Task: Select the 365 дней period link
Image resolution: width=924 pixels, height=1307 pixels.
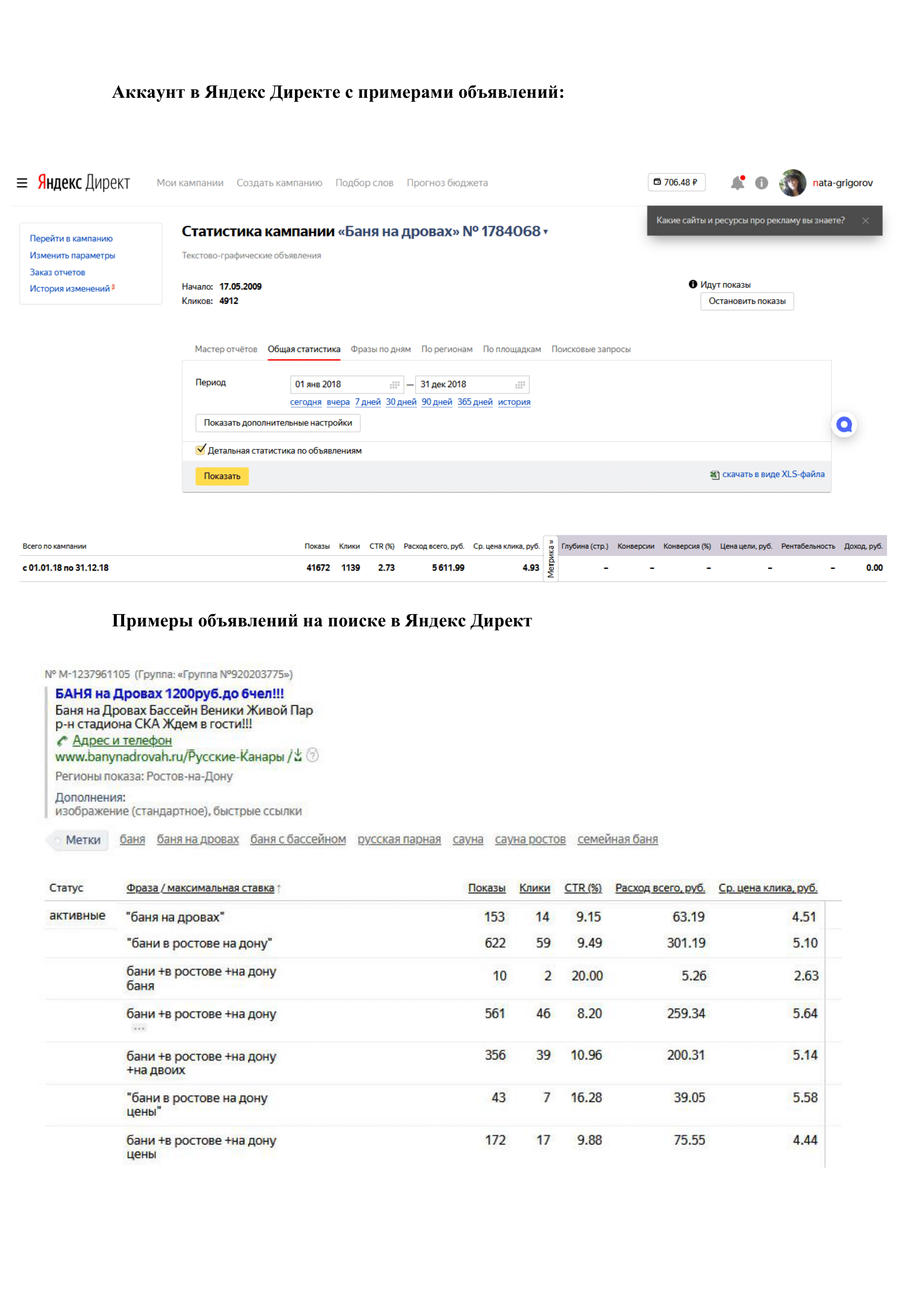Action: click(x=475, y=402)
